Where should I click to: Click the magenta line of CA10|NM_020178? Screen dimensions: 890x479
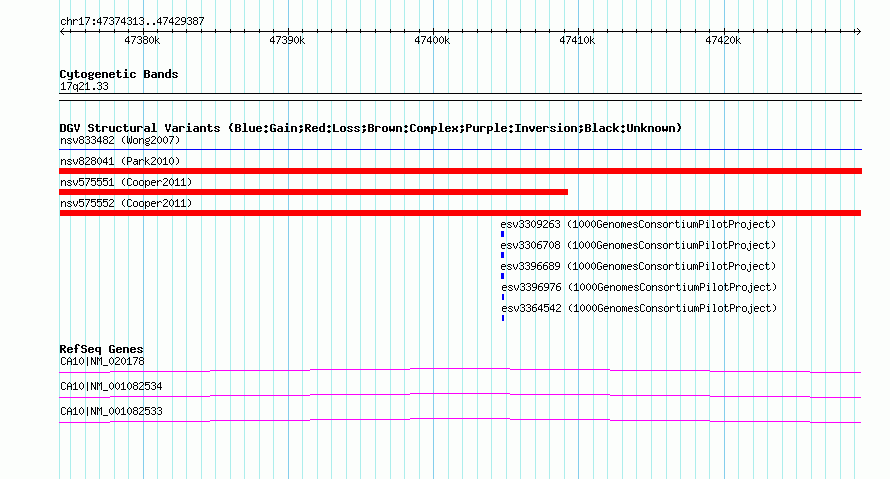[460, 371]
